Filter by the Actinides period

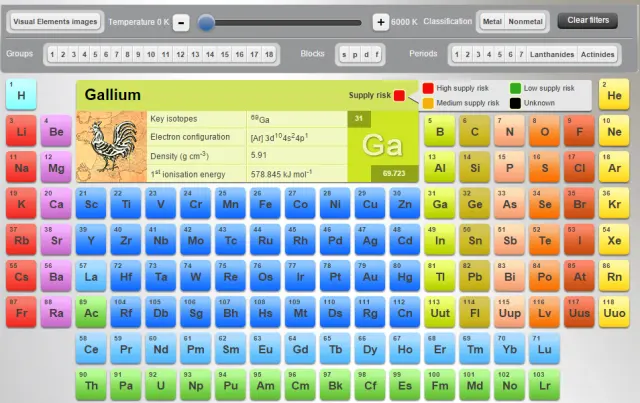tap(598, 54)
